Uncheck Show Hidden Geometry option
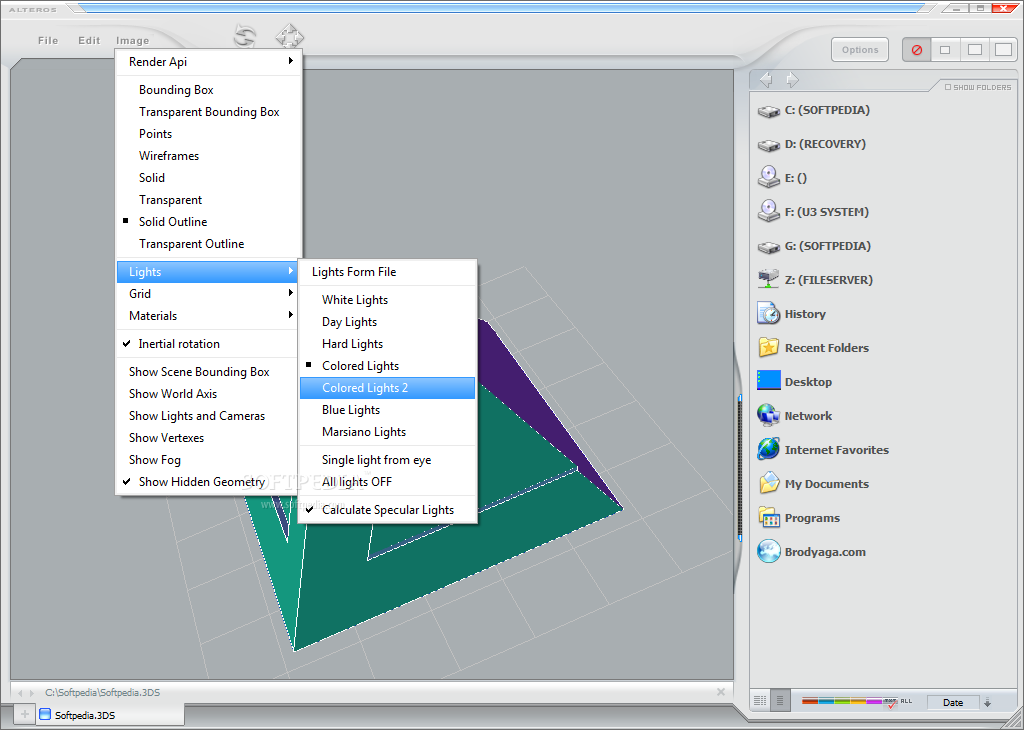This screenshot has height=730, width=1024. pyautogui.click(x=208, y=481)
